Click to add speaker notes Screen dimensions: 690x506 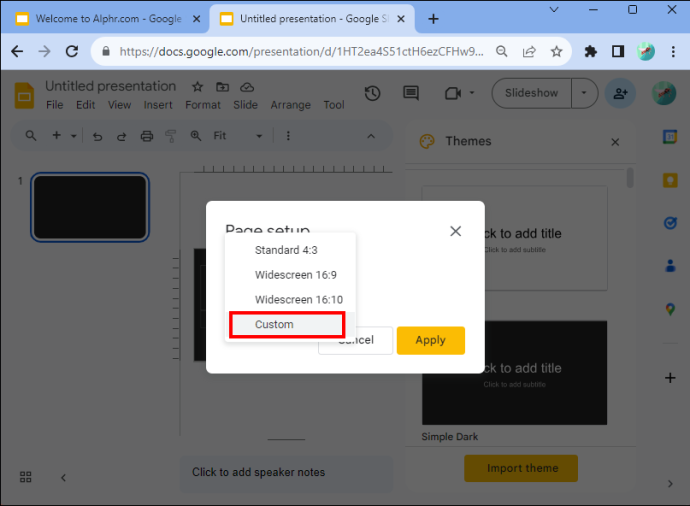pos(286,473)
